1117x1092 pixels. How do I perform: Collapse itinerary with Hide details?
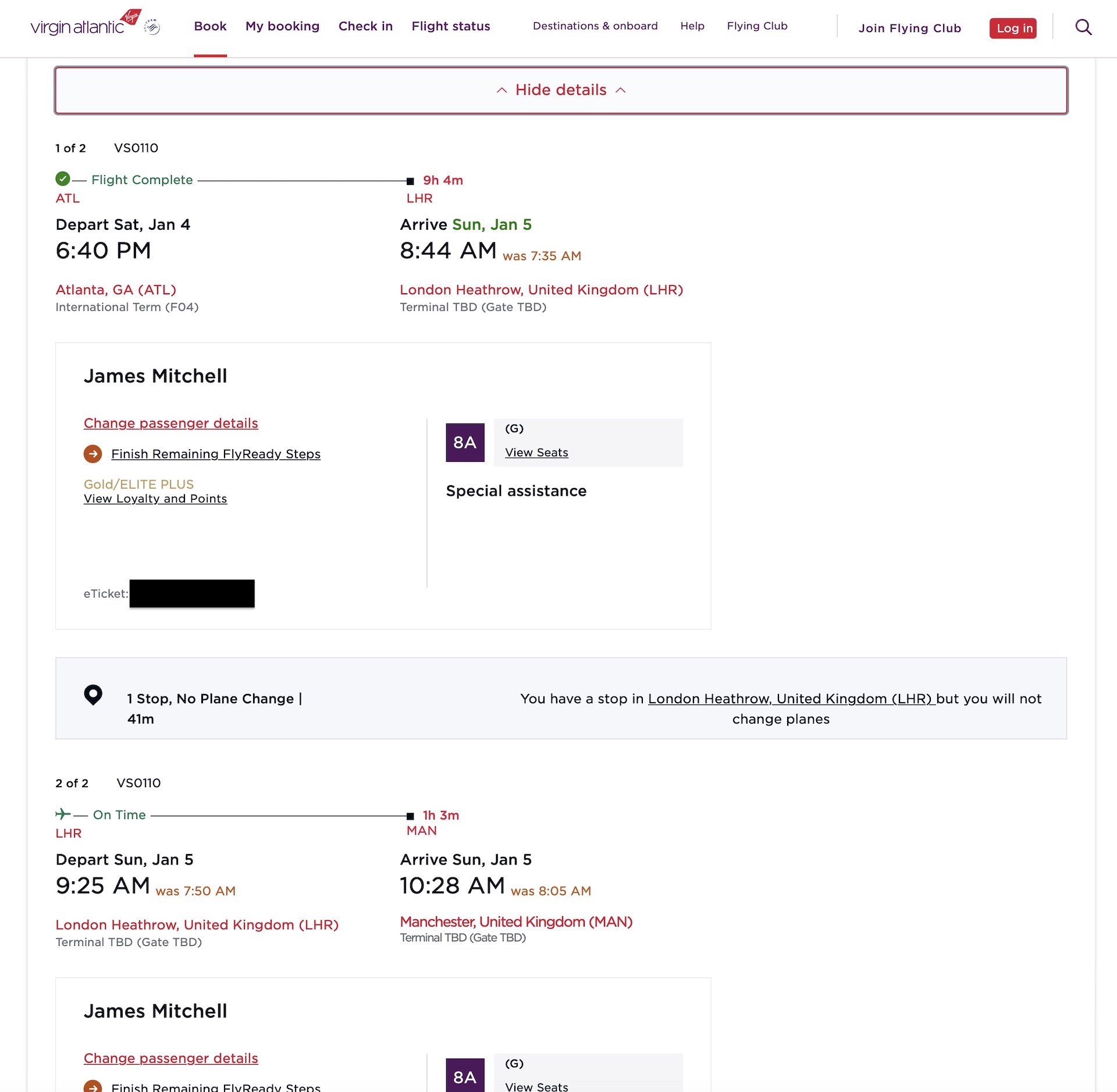click(561, 90)
